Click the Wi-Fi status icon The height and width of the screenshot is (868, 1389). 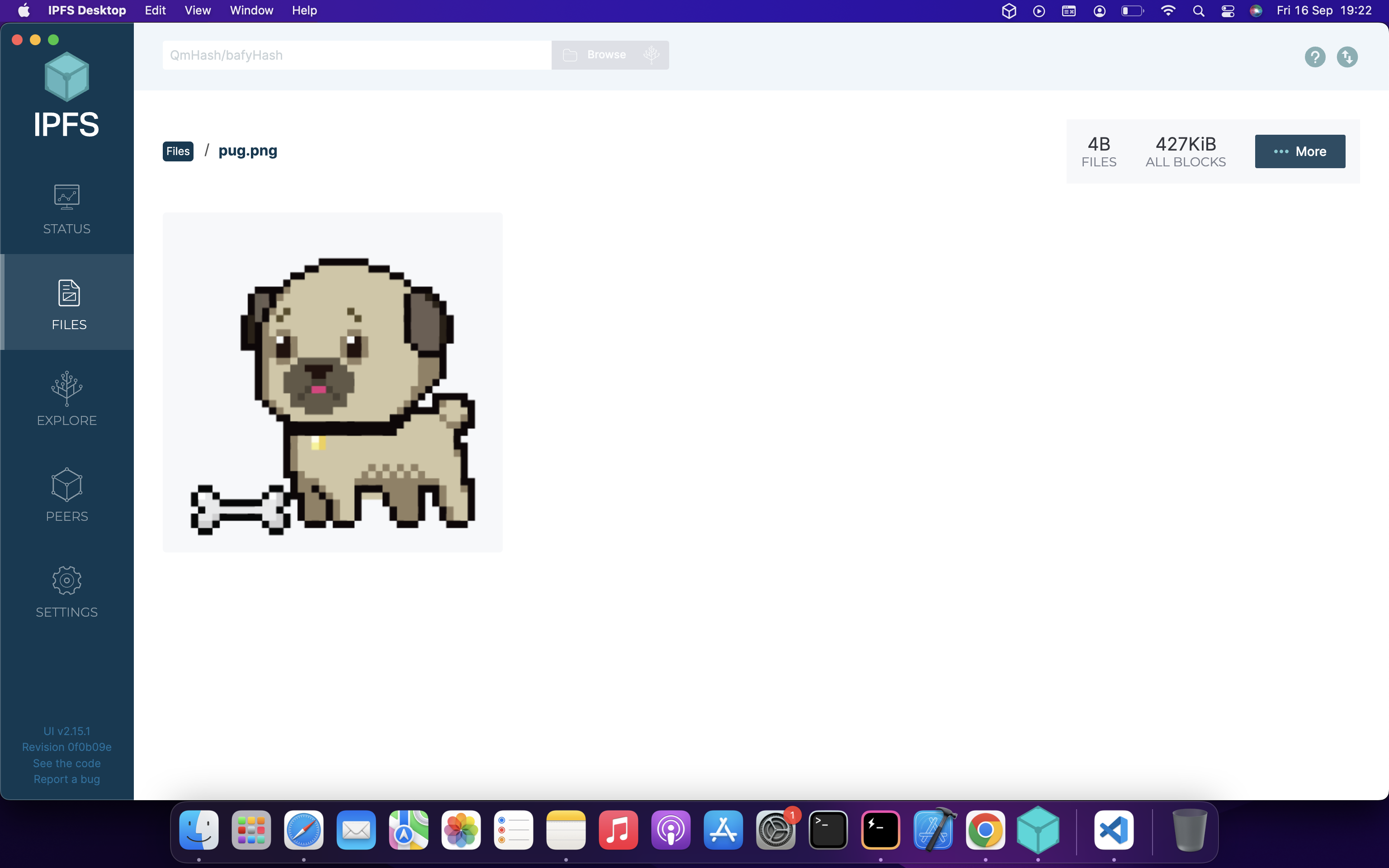click(x=1168, y=11)
